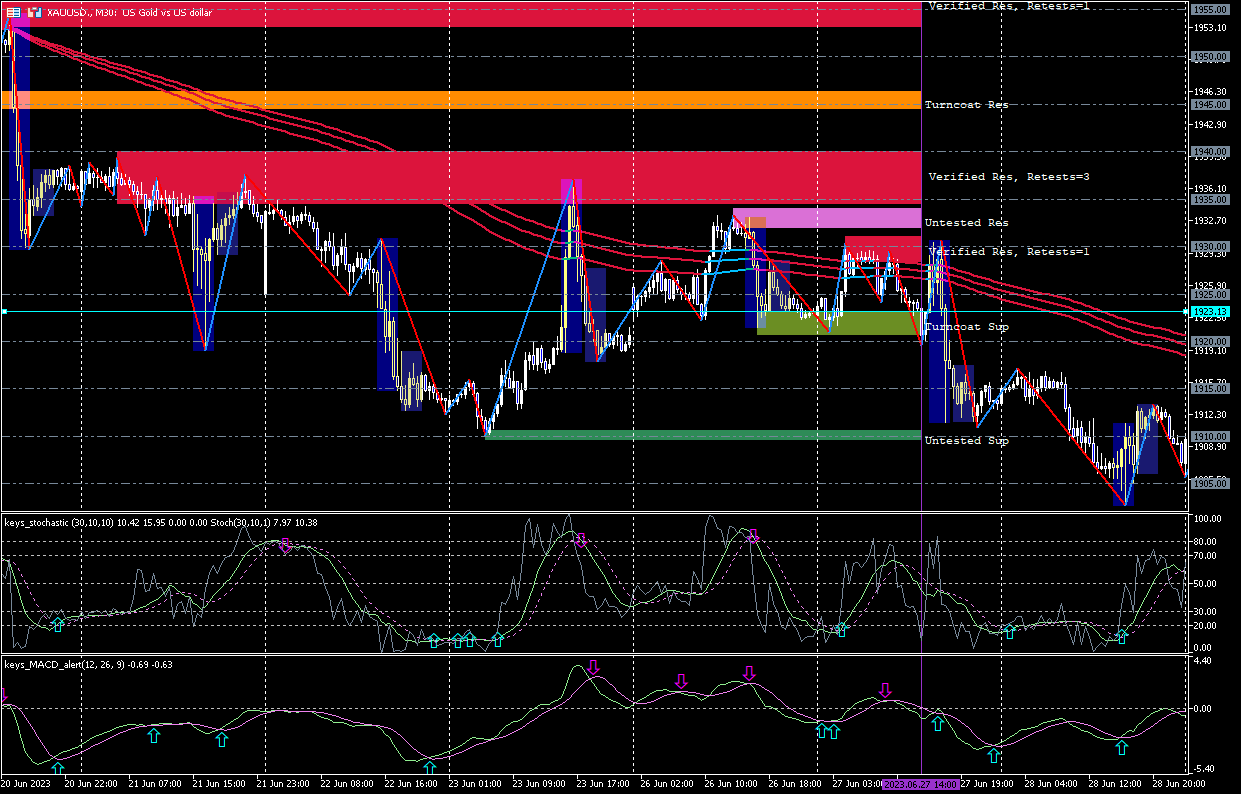Click the 1955.00 price level label
Viewport: 1241px width, 794px height.
click(x=1209, y=9)
